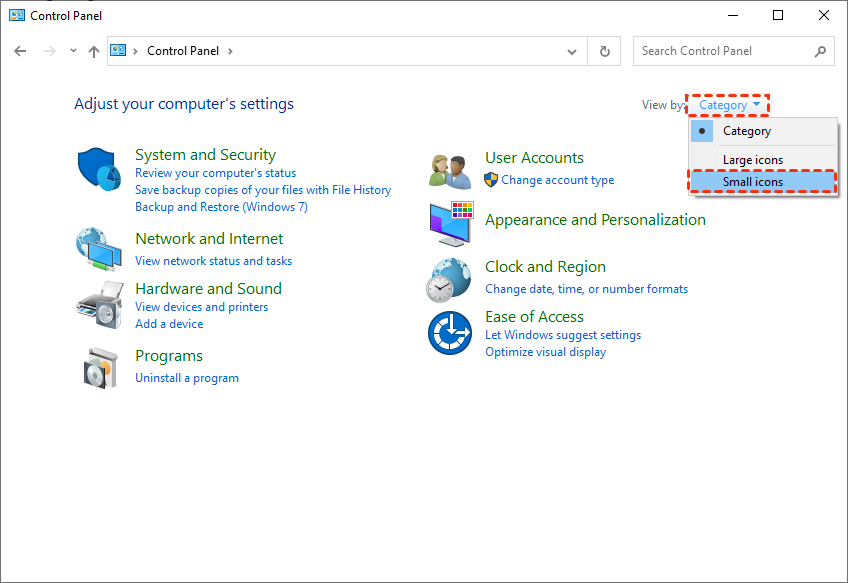Viewport: 848px width, 583px height.
Task: Click the Clock and Region icon
Action: [x=449, y=280]
